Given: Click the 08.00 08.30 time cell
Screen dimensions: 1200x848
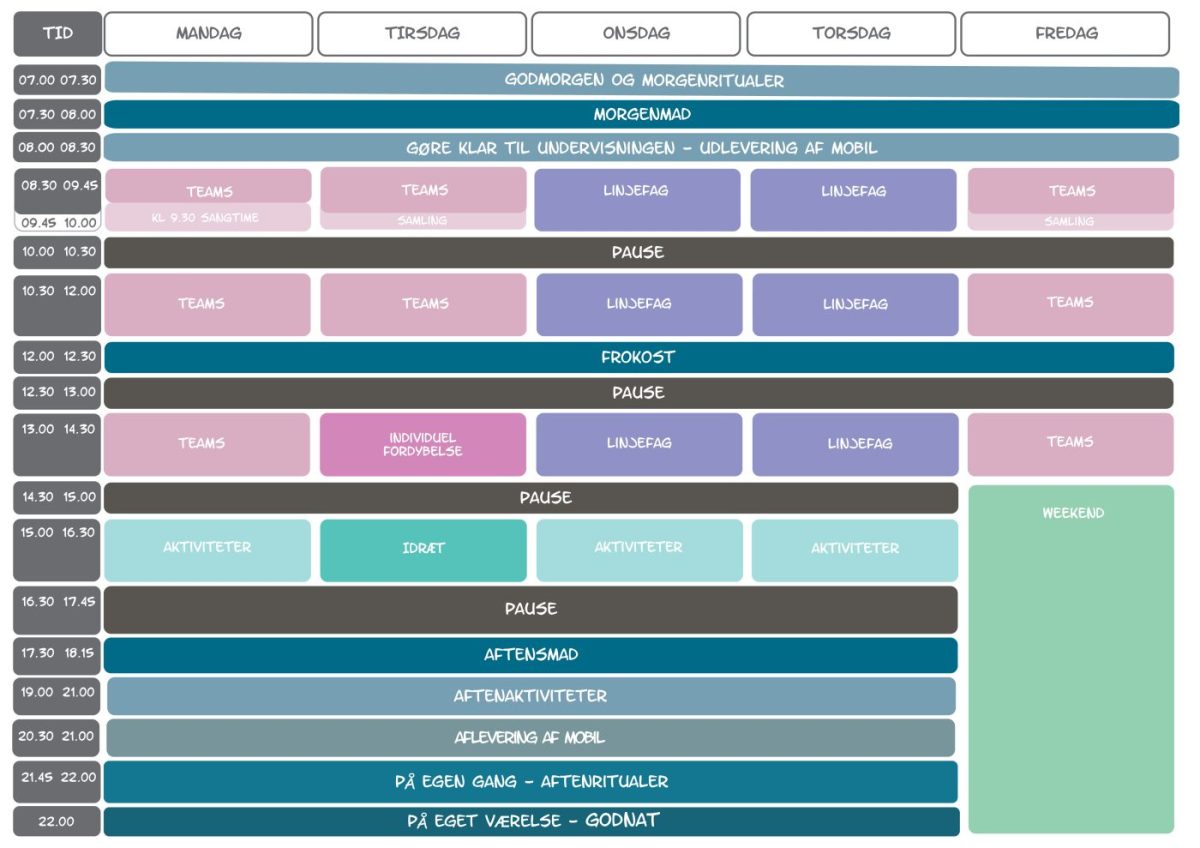Looking at the screenshot, I should point(57,148).
